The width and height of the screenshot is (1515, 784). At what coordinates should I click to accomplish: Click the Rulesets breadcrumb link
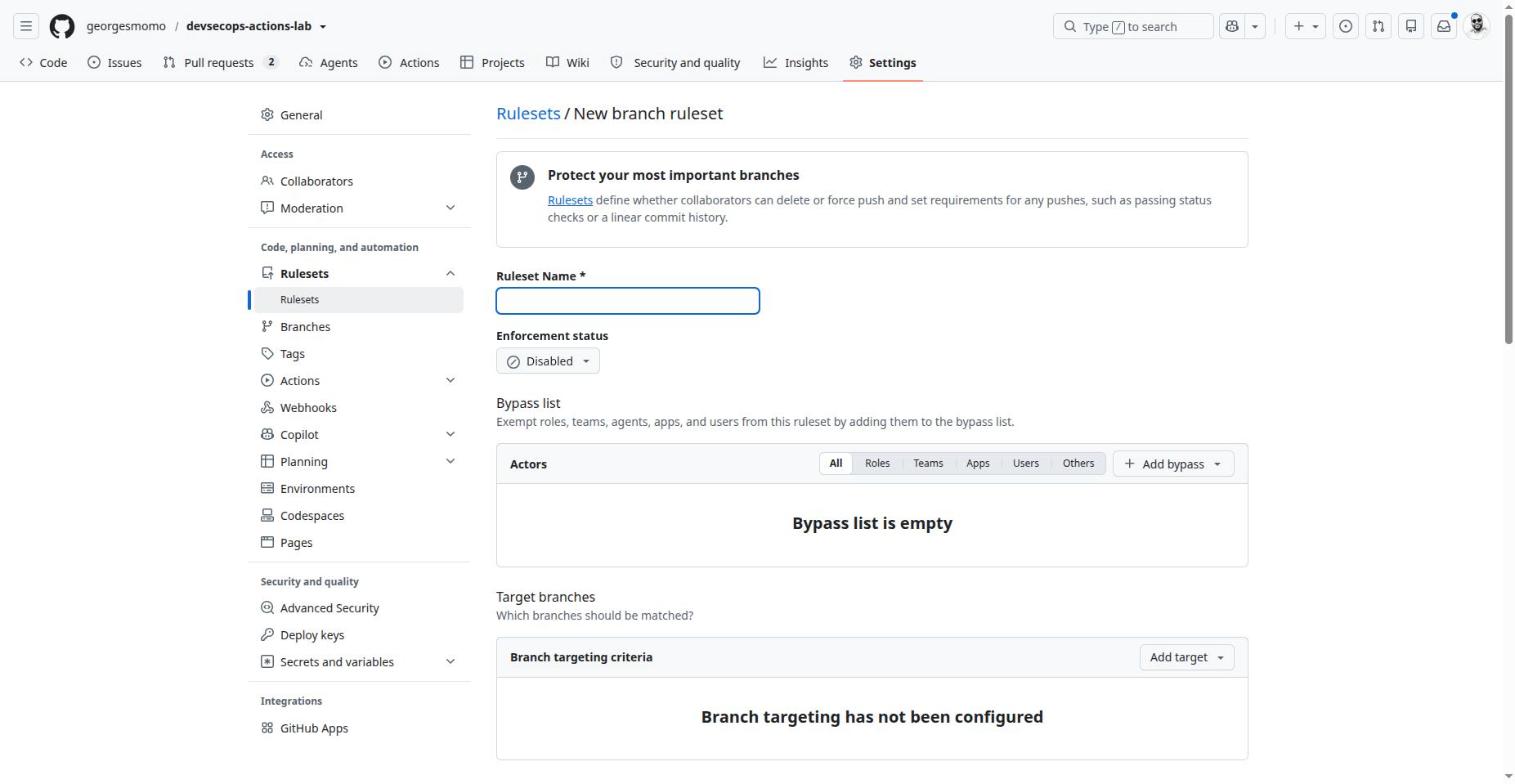coord(528,113)
